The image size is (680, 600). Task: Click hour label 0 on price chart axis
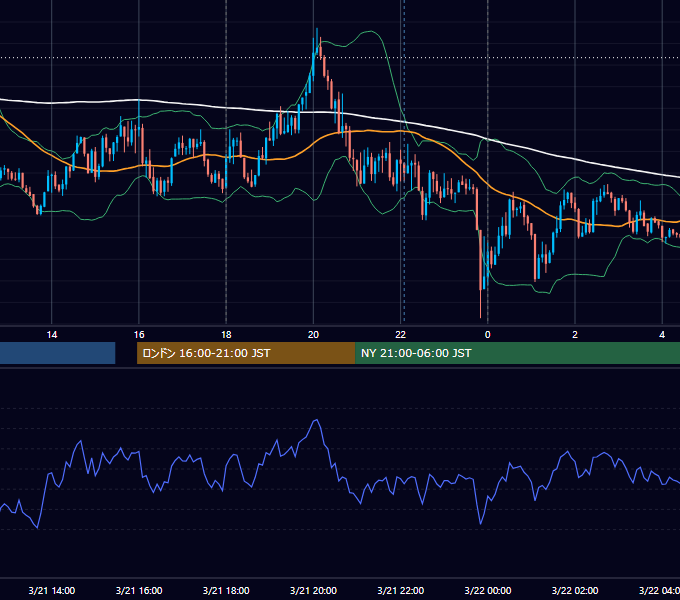[487, 335]
